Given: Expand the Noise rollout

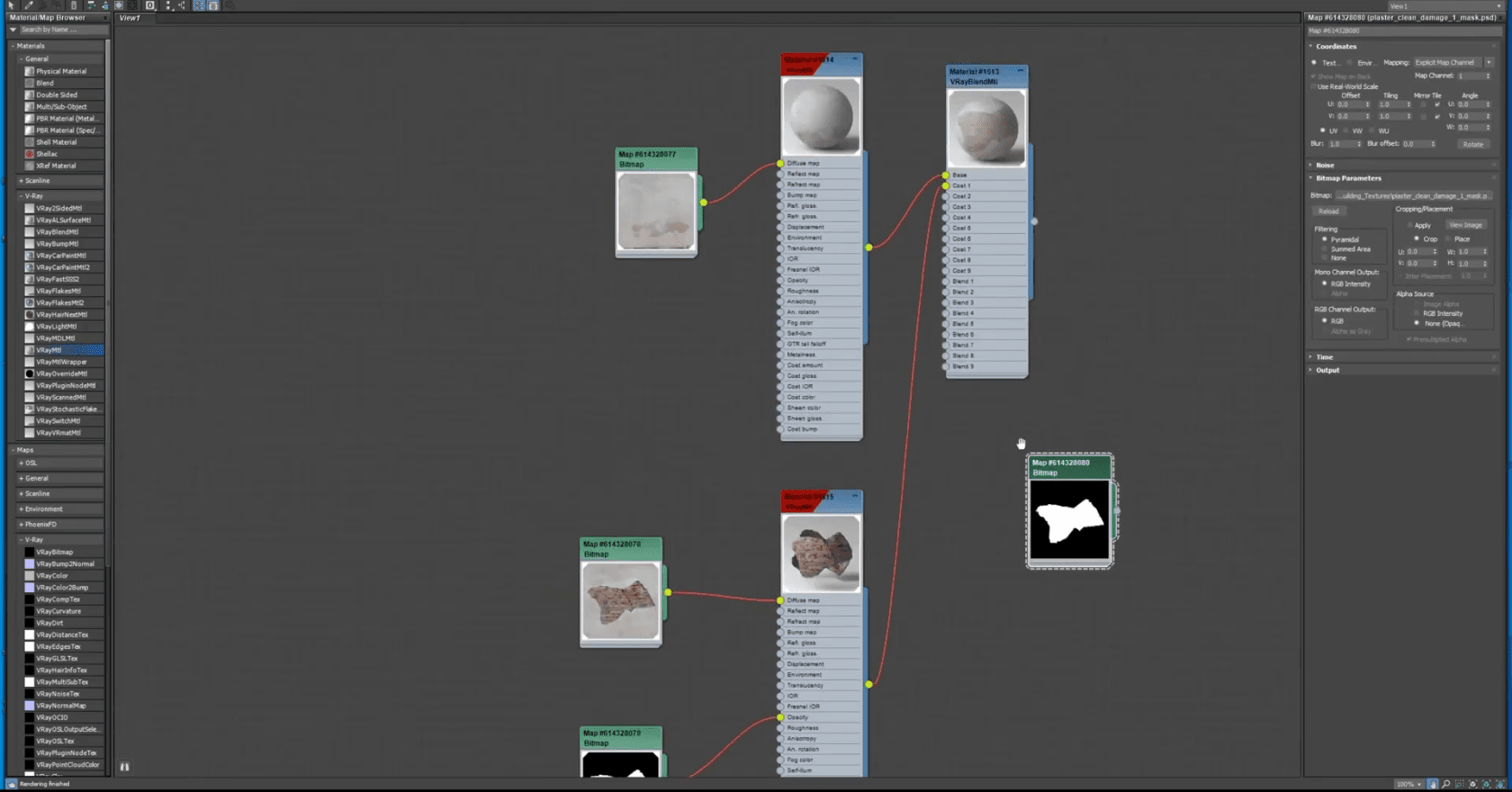Looking at the screenshot, I should (1325, 165).
